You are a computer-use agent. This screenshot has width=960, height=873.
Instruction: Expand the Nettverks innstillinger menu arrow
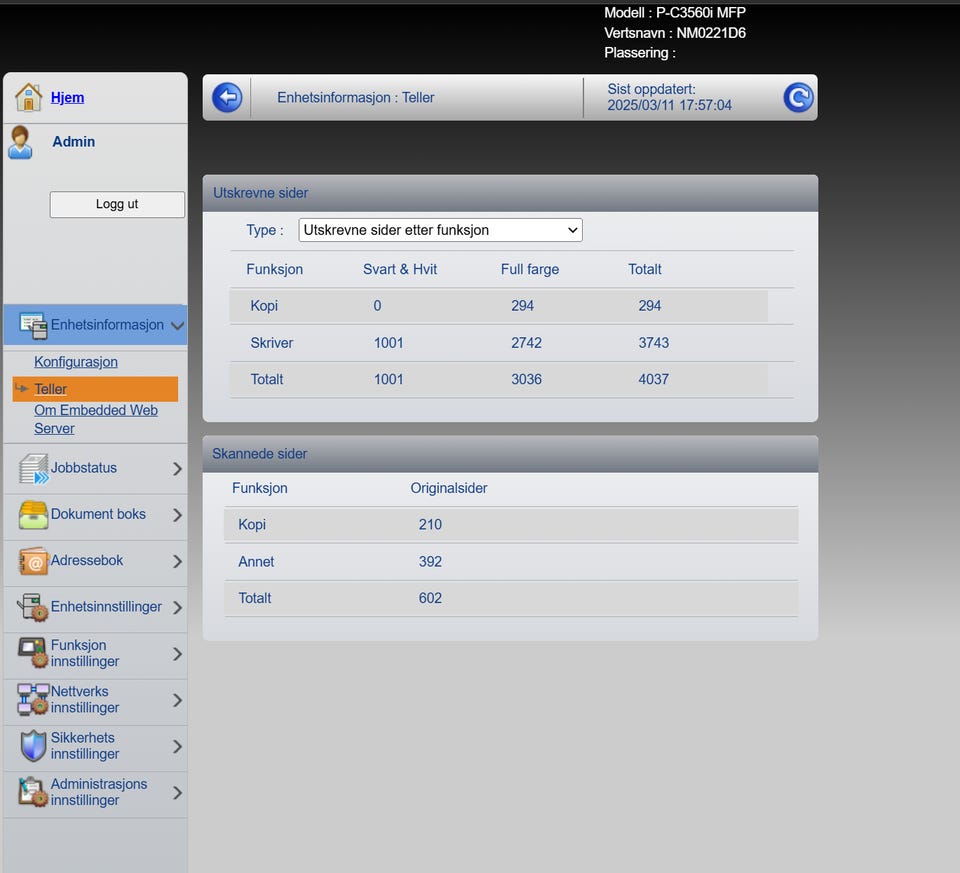[x=178, y=700]
